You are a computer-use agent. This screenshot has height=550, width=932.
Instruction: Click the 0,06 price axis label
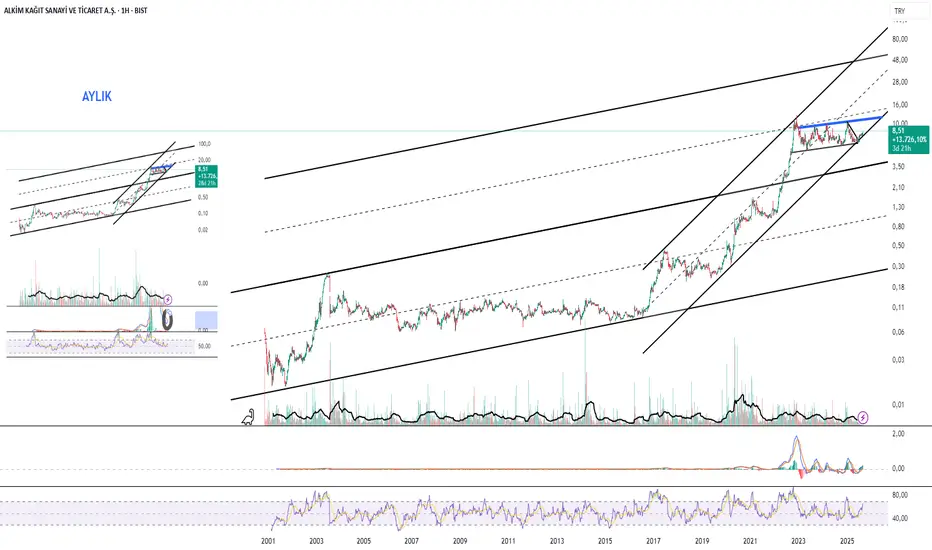(898, 332)
